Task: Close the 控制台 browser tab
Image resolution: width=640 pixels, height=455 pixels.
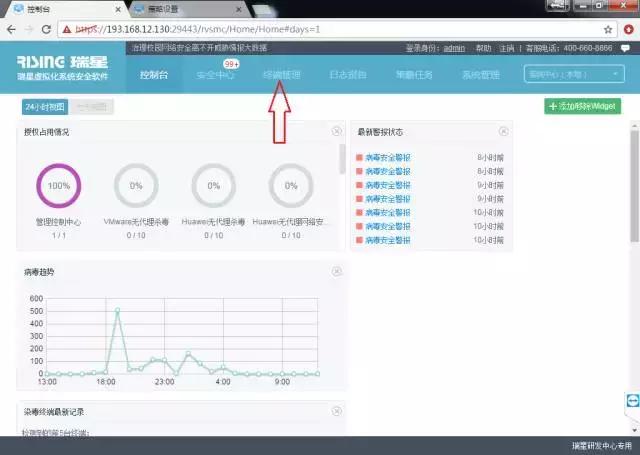Action: (118, 9)
